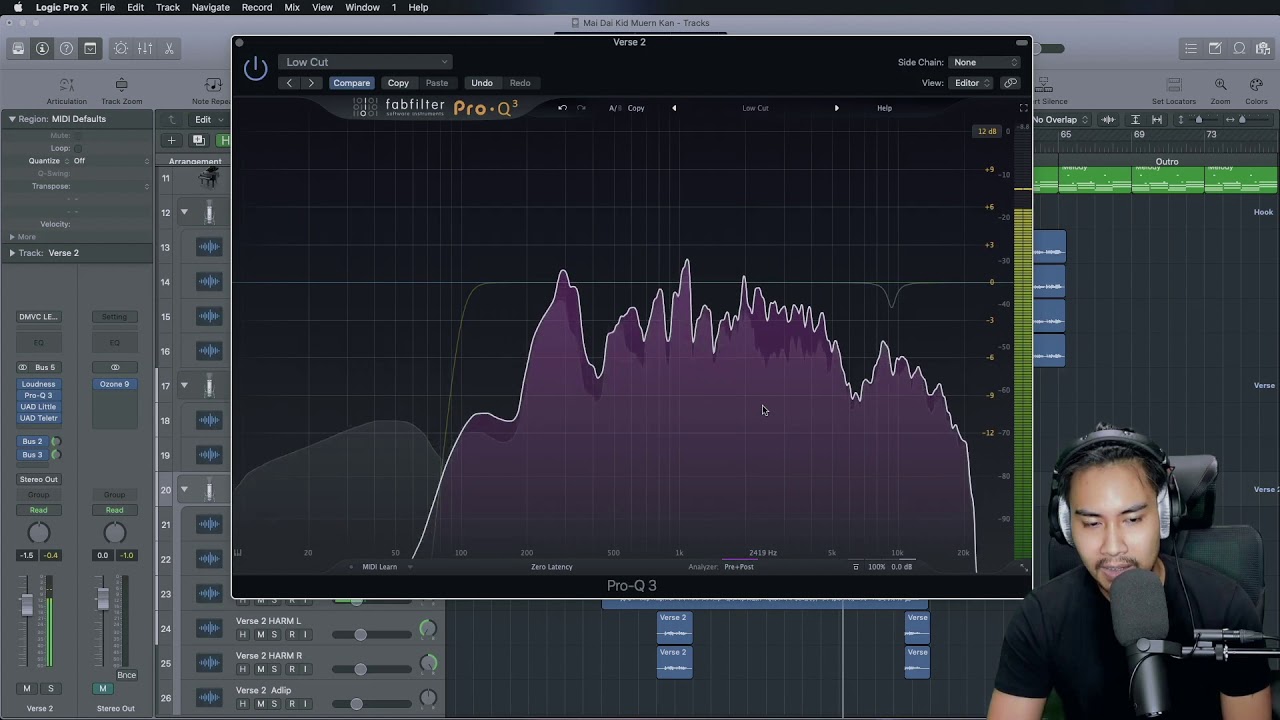
Task: Go to previous plugin preset arrow
Action: (290, 83)
